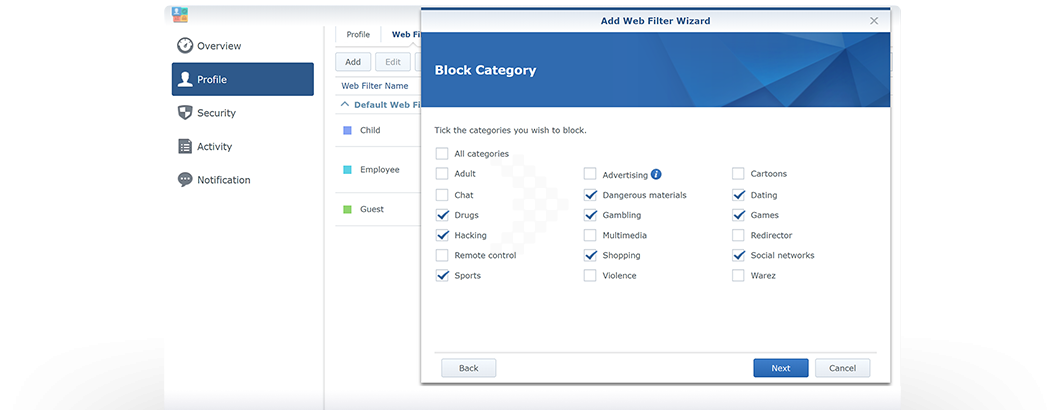Viewport: 1060px width, 410px height.
Task: Click the Activity list icon
Action: tap(185, 147)
